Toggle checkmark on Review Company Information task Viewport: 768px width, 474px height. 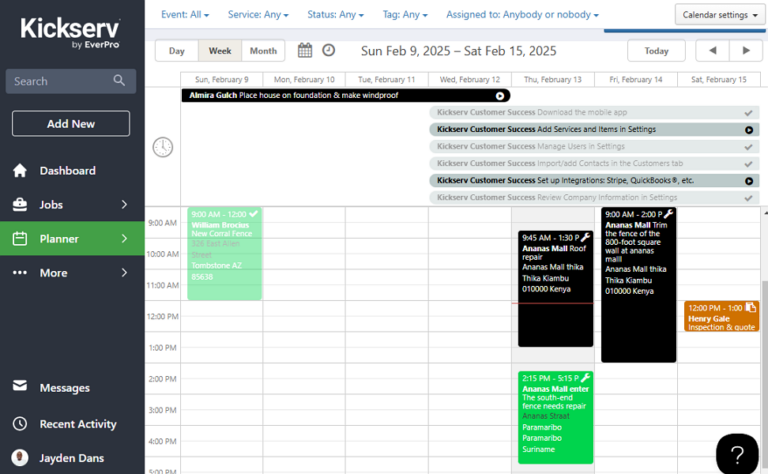[748, 198]
